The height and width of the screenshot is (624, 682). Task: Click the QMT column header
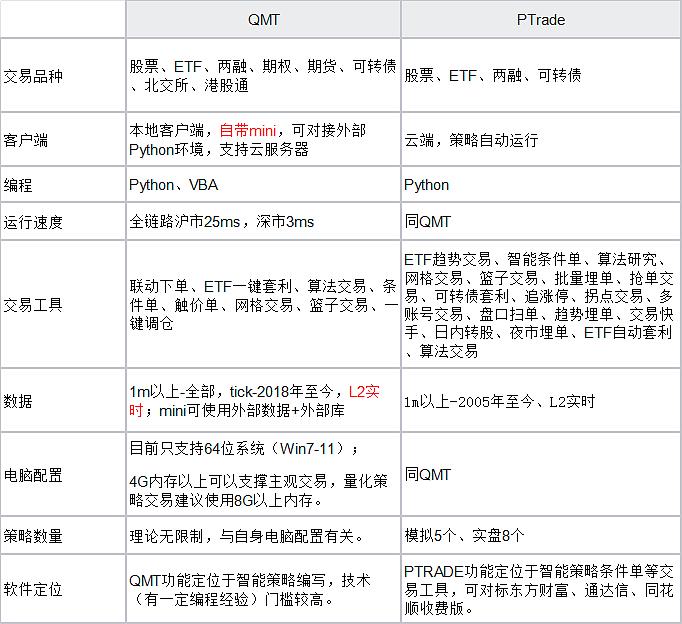pos(263,19)
